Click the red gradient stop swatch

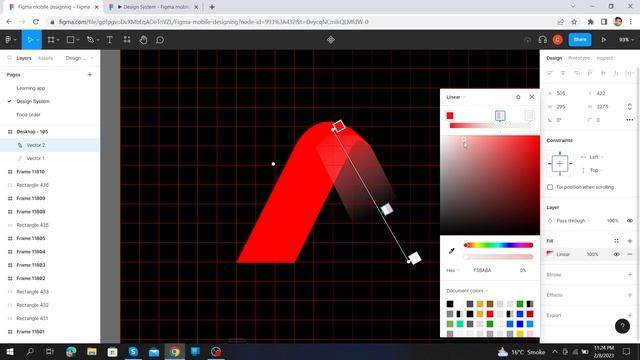pos(450,116)
